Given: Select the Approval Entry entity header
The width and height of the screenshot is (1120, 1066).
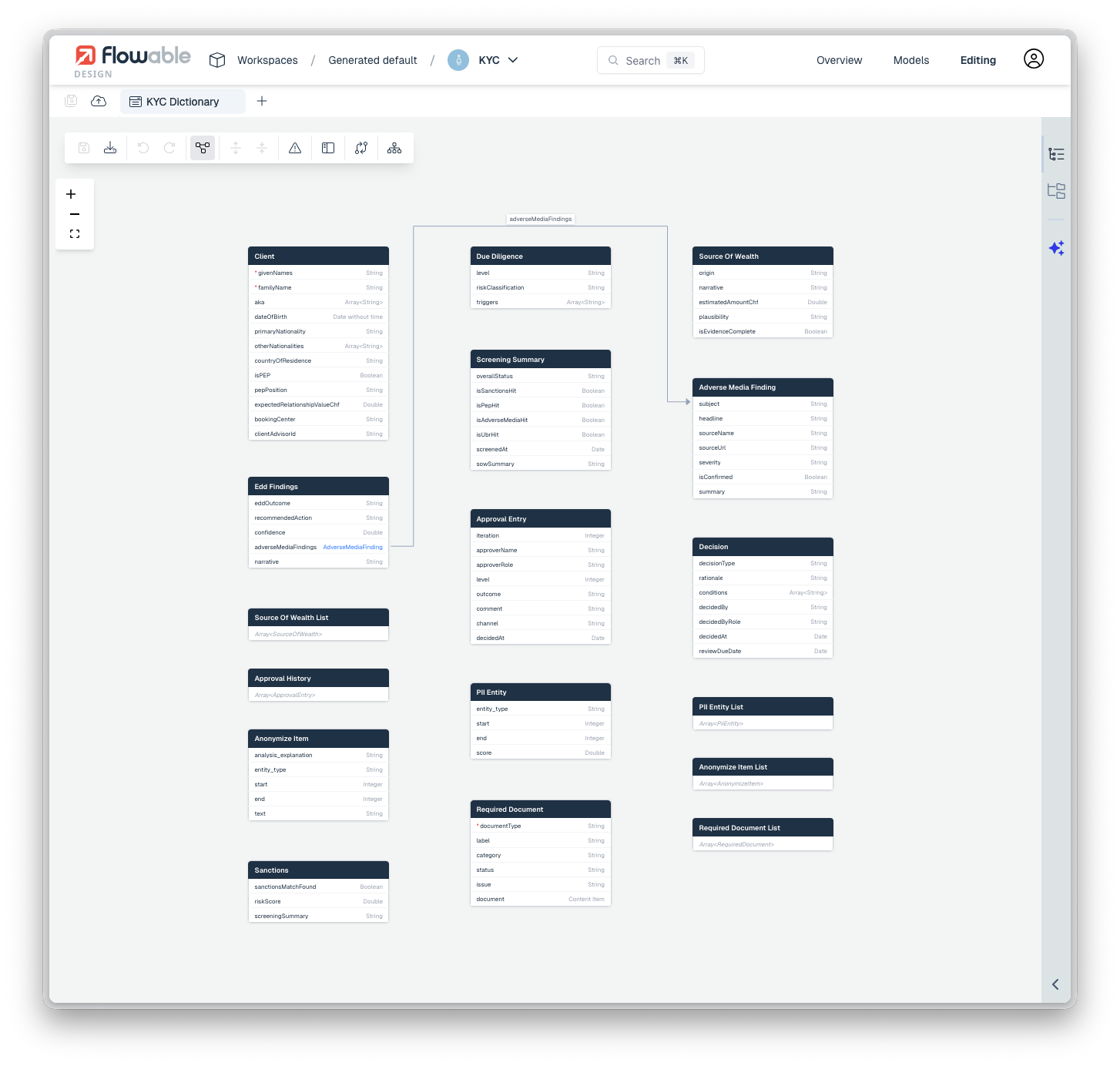Looking at the screenshot, I should (540, 519).
